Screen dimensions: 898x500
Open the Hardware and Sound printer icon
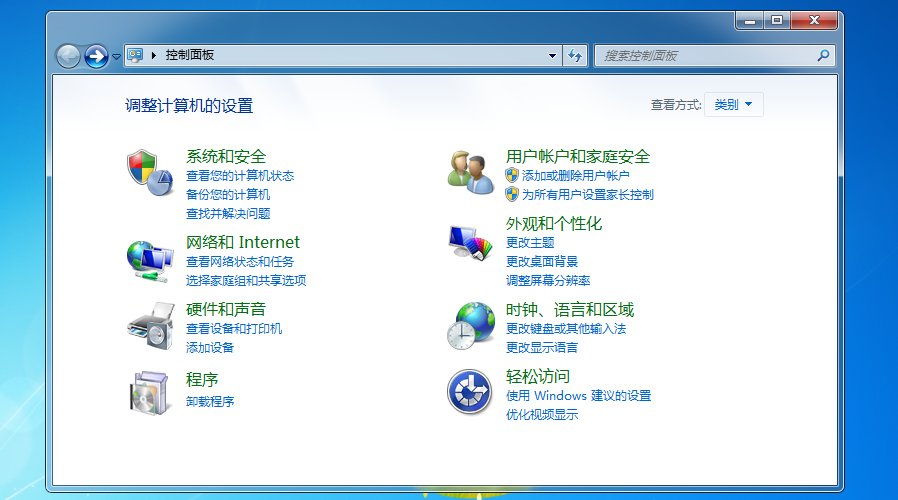click(151, 326)
